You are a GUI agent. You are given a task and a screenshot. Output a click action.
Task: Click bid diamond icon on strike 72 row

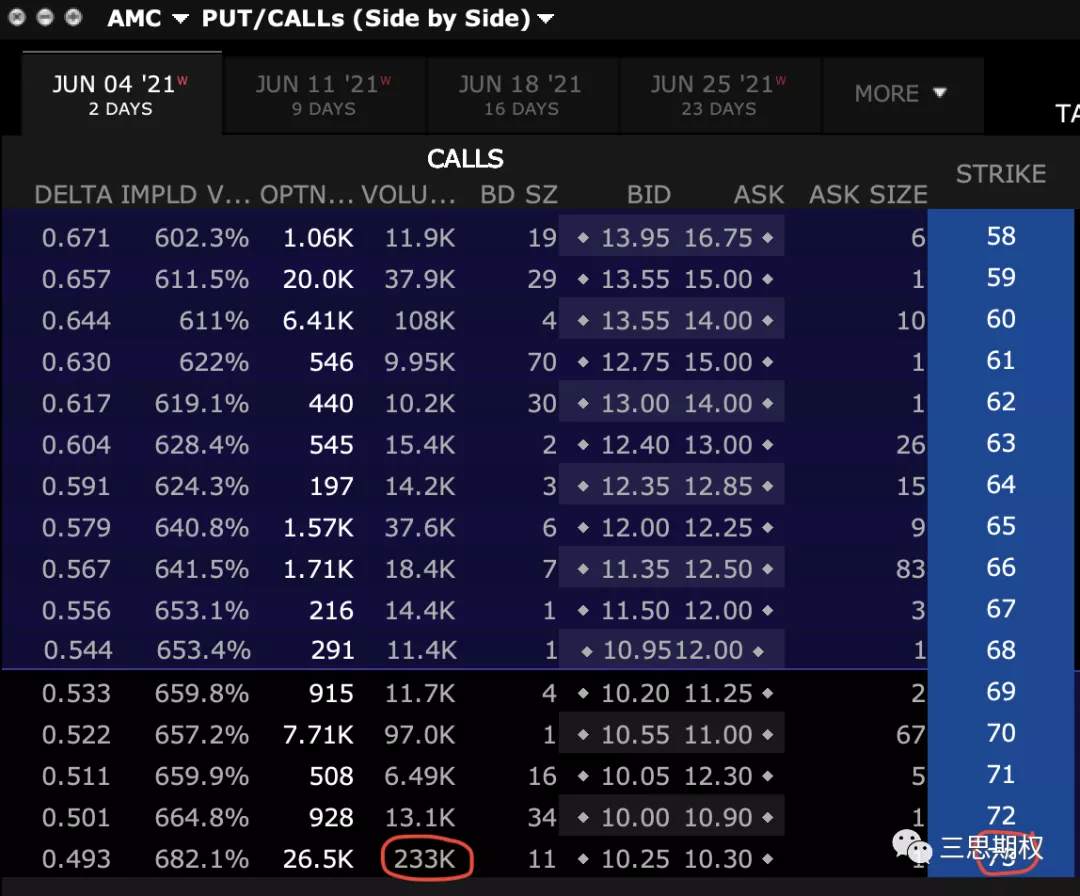(583, 817)
